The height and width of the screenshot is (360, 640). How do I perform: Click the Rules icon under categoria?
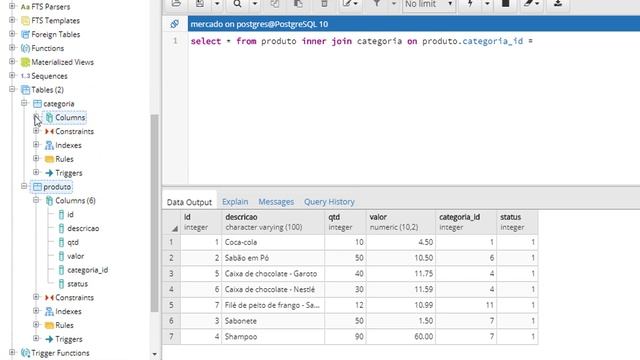click(x=49, y=159)
